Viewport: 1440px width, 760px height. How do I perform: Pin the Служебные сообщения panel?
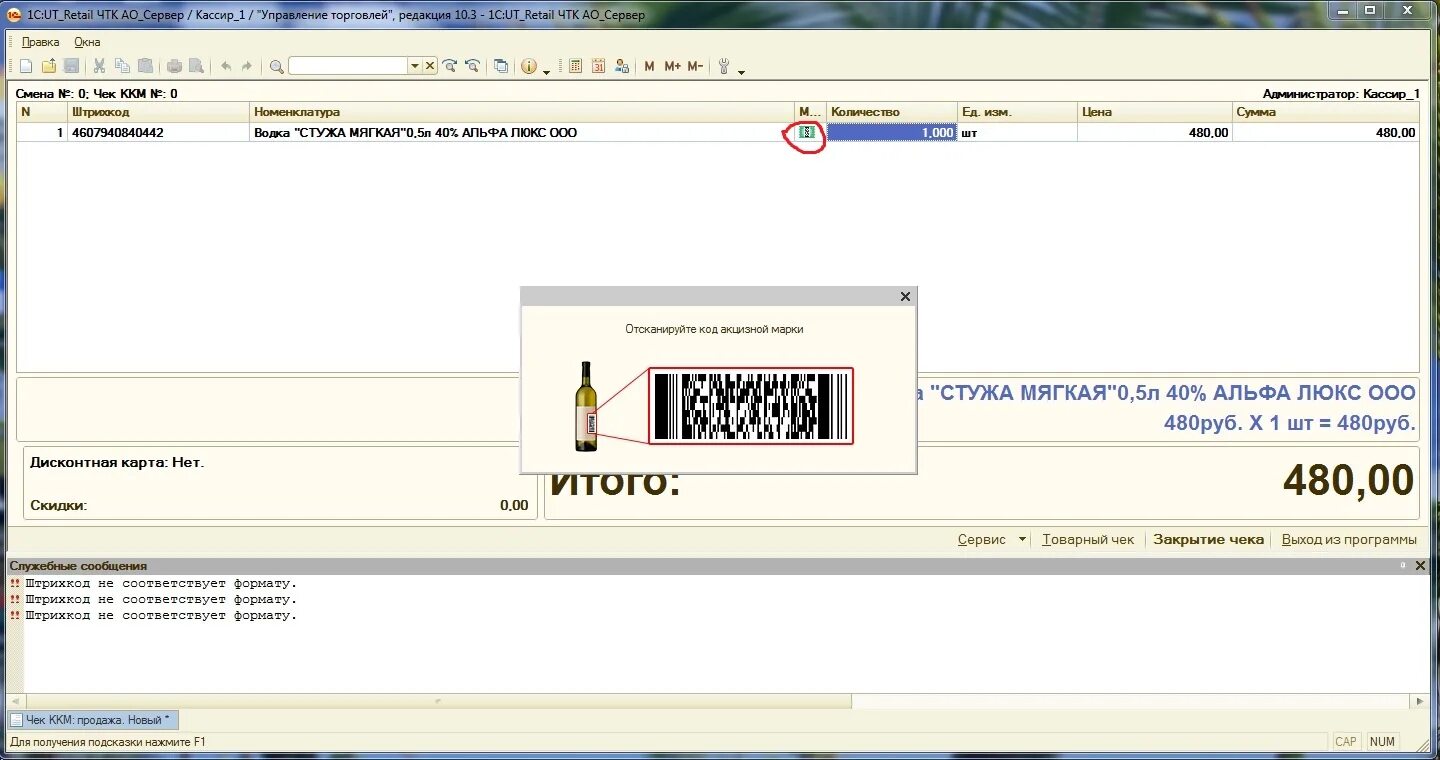pyautogui.click(x=1402, y=566)
